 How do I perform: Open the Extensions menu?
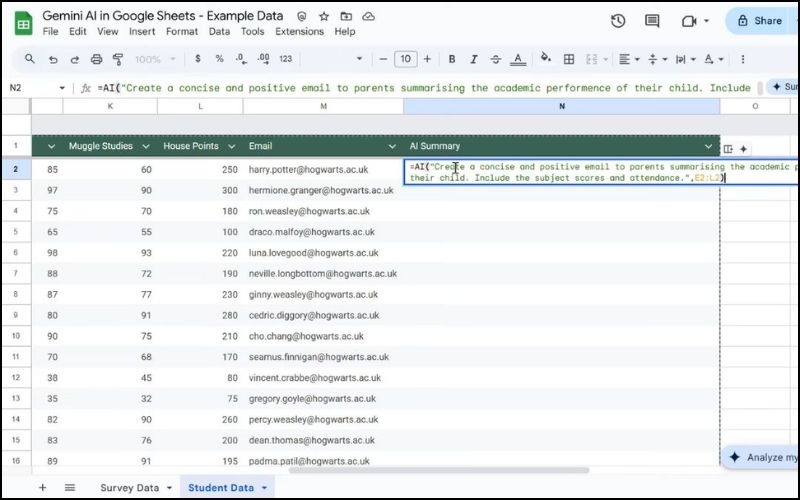pos(299,31)
